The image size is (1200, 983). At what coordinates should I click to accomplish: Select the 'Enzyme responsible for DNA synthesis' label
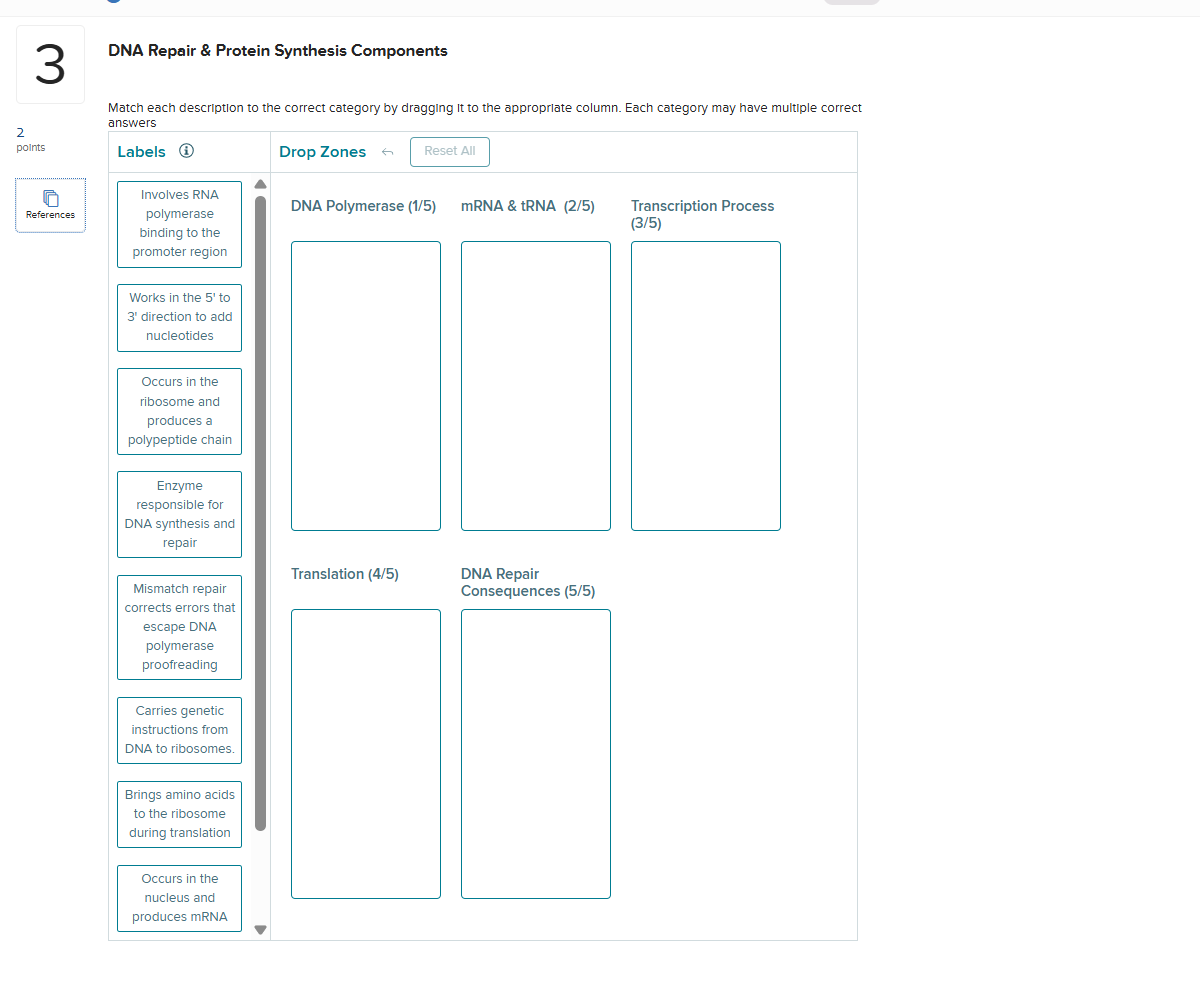pyautogui.click(x=180, y=514)
